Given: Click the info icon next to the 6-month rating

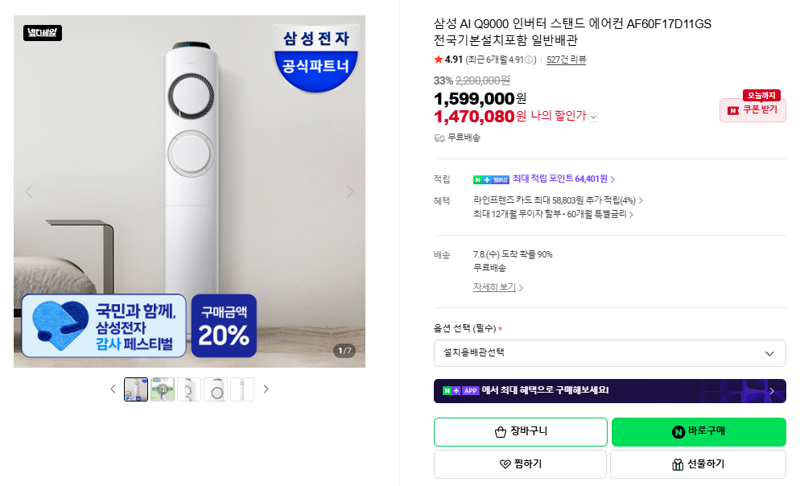Looking at the screenshot, I should pyautogui.click(x=529, y=60).
